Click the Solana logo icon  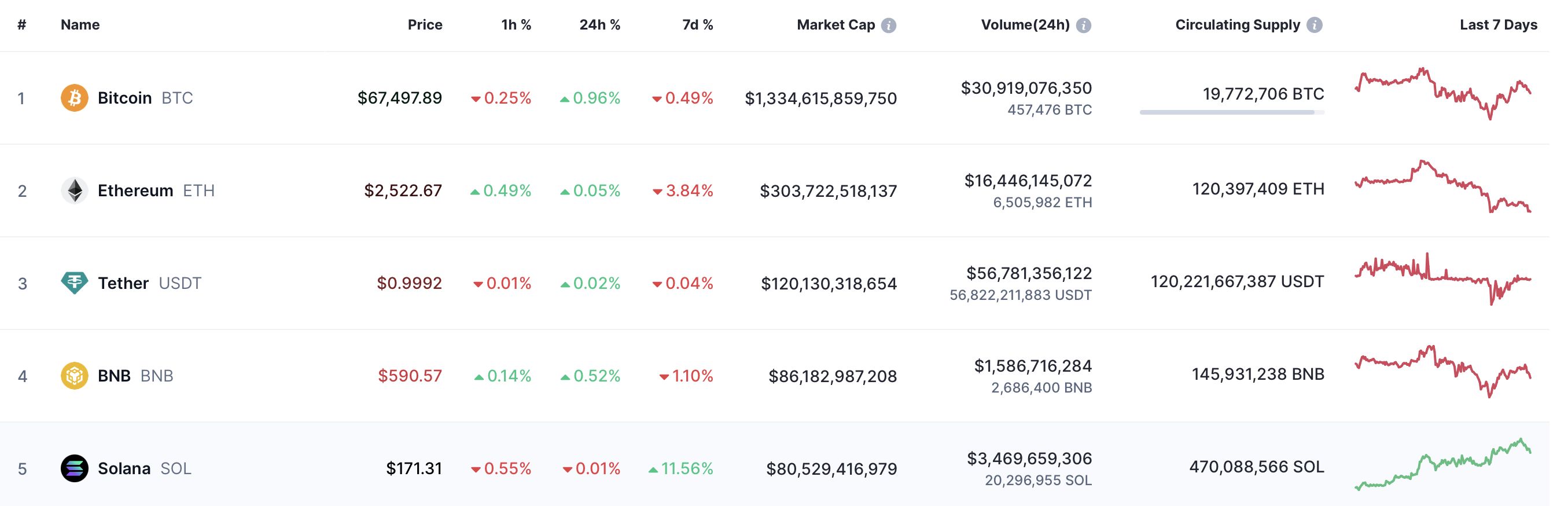[x=74, y=468]
